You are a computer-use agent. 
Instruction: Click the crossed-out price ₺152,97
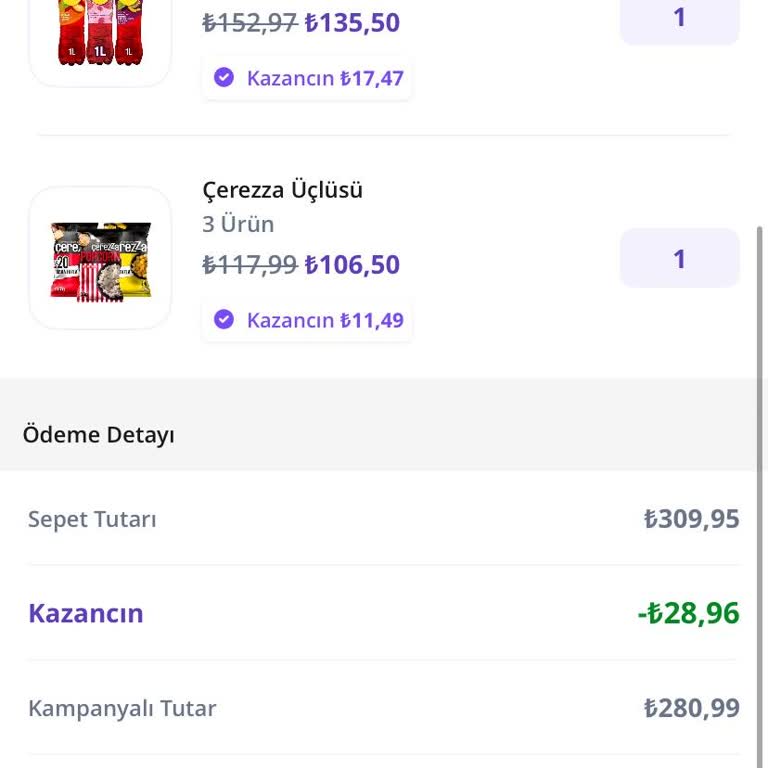click(250, 23)
